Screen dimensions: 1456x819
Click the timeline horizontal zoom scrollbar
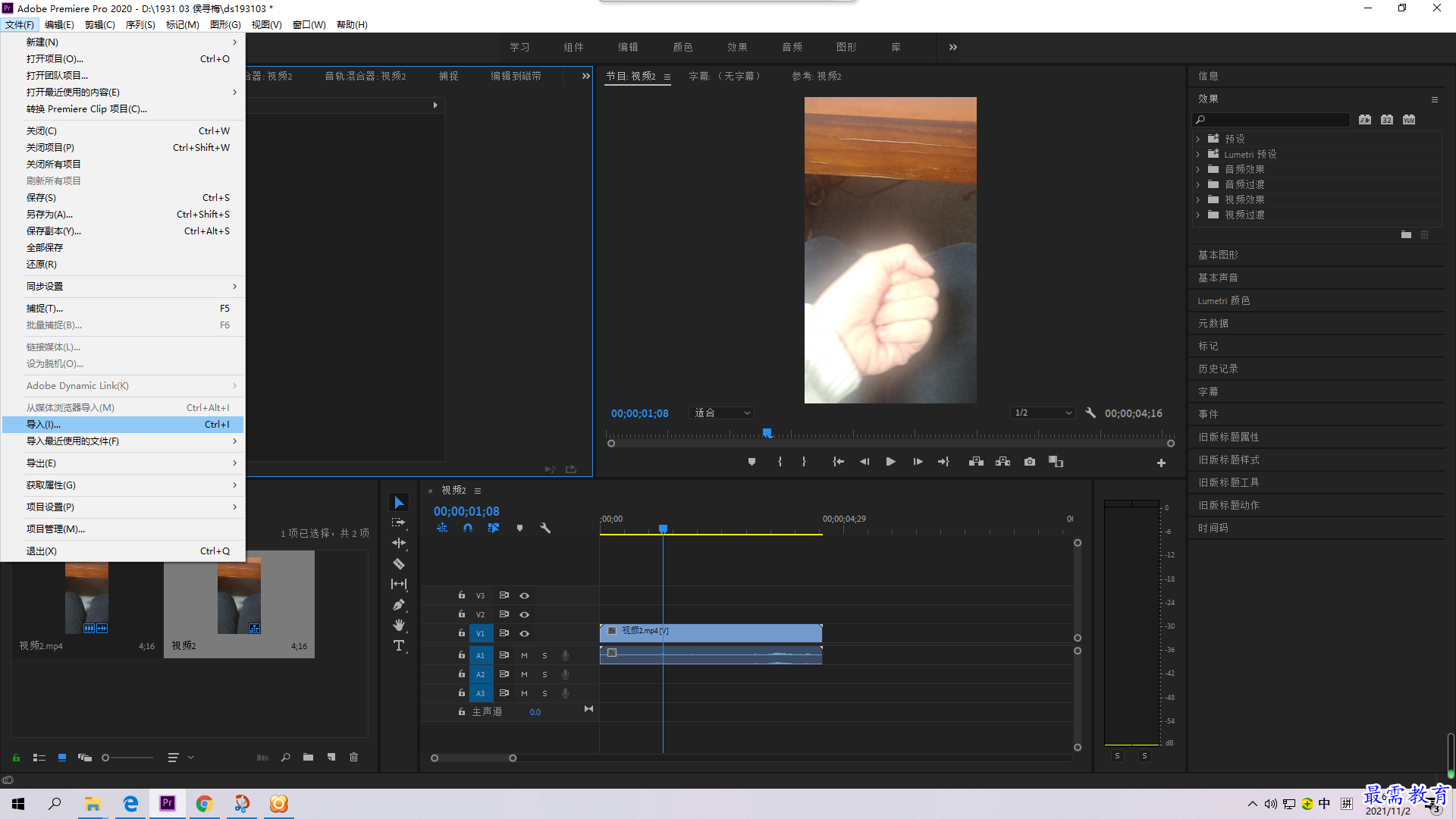pyautogui.click(x=473, y=758)
